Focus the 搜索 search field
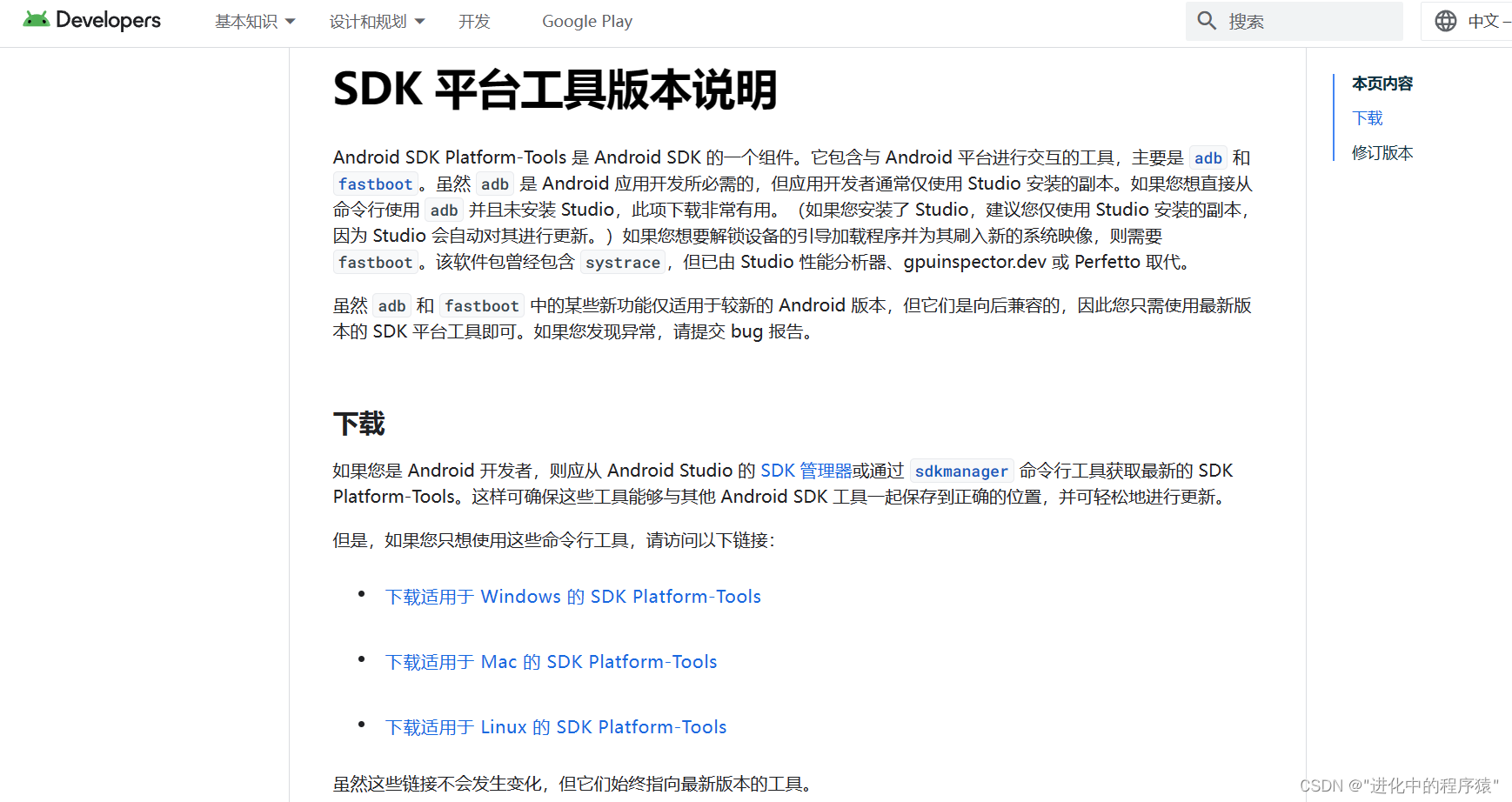Viewport: 1512px width, 802px height. pyautogui.click(x=1295, y=21)
